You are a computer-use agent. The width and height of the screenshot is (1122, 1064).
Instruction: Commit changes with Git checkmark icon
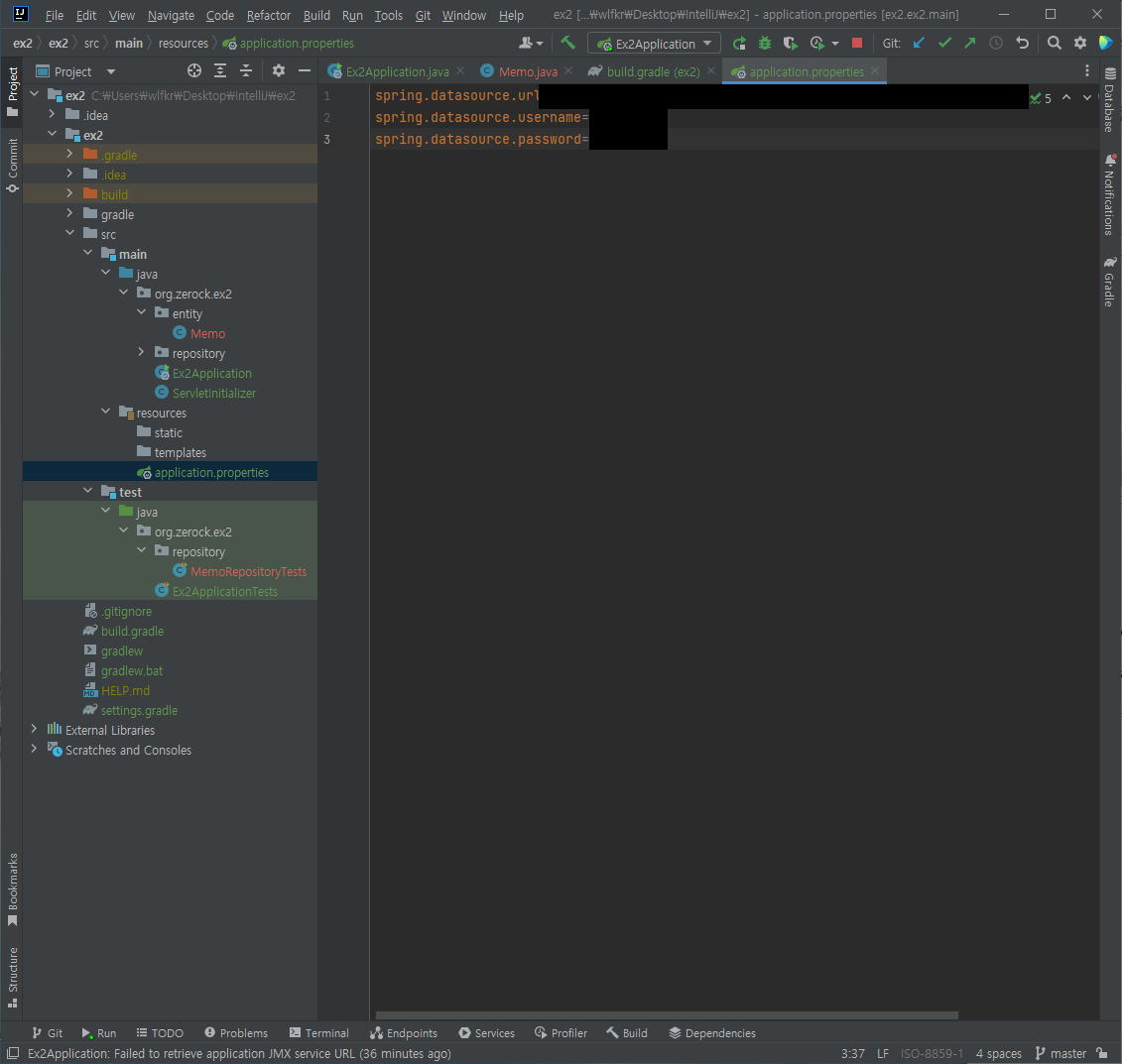click(x=944, y=43)
